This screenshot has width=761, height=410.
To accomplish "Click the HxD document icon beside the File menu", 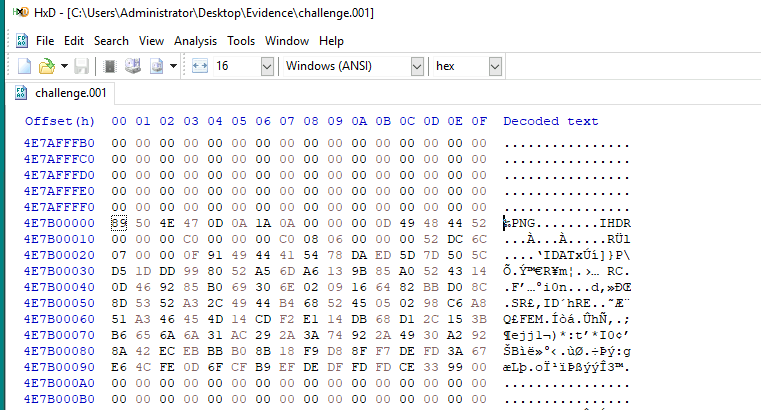I will [x=21, y=41].
